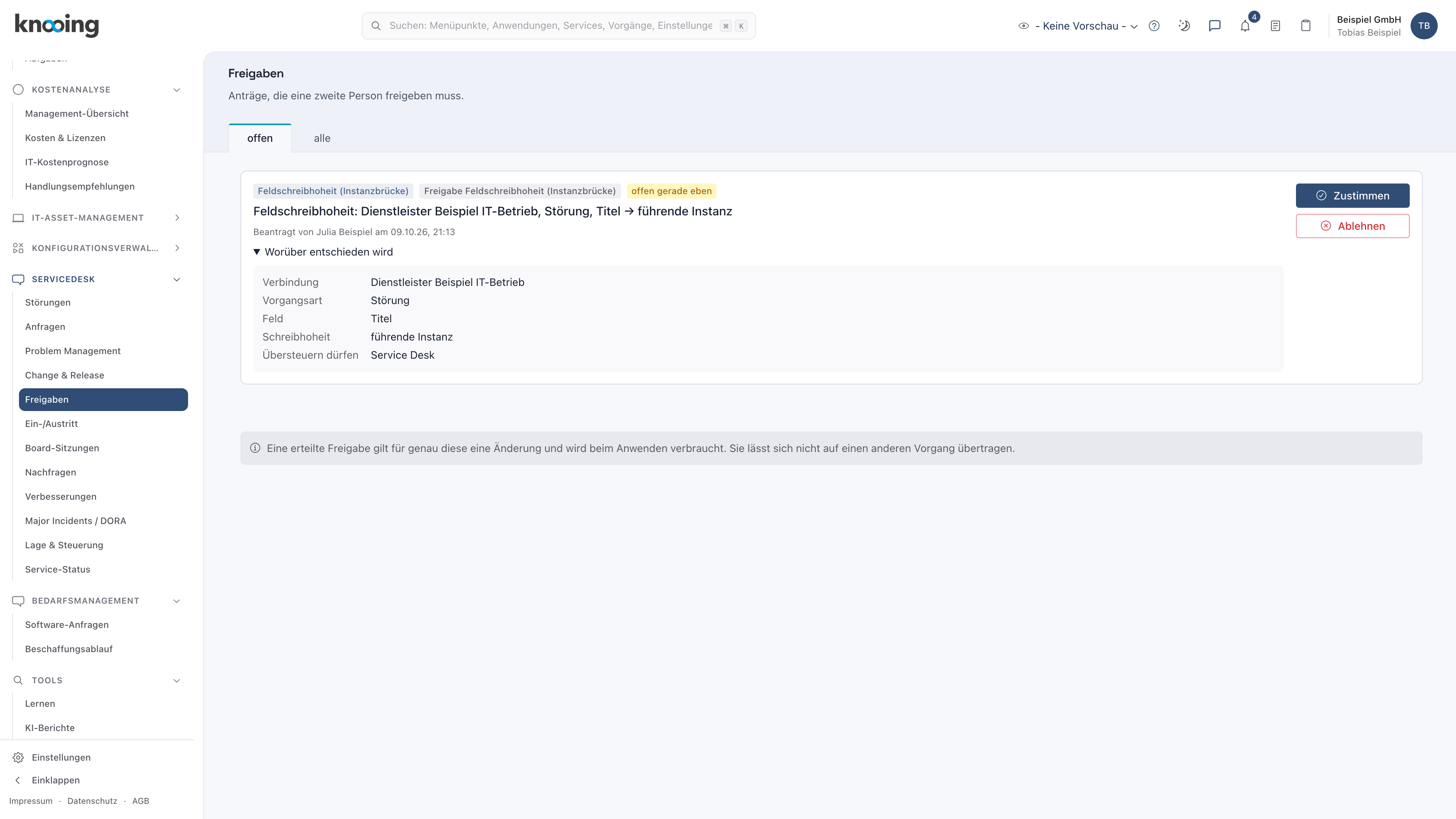This screenshot has width=1456, height=819.
Task: Open Major Incidents / DORA menu item
Action: click(75, 521)
